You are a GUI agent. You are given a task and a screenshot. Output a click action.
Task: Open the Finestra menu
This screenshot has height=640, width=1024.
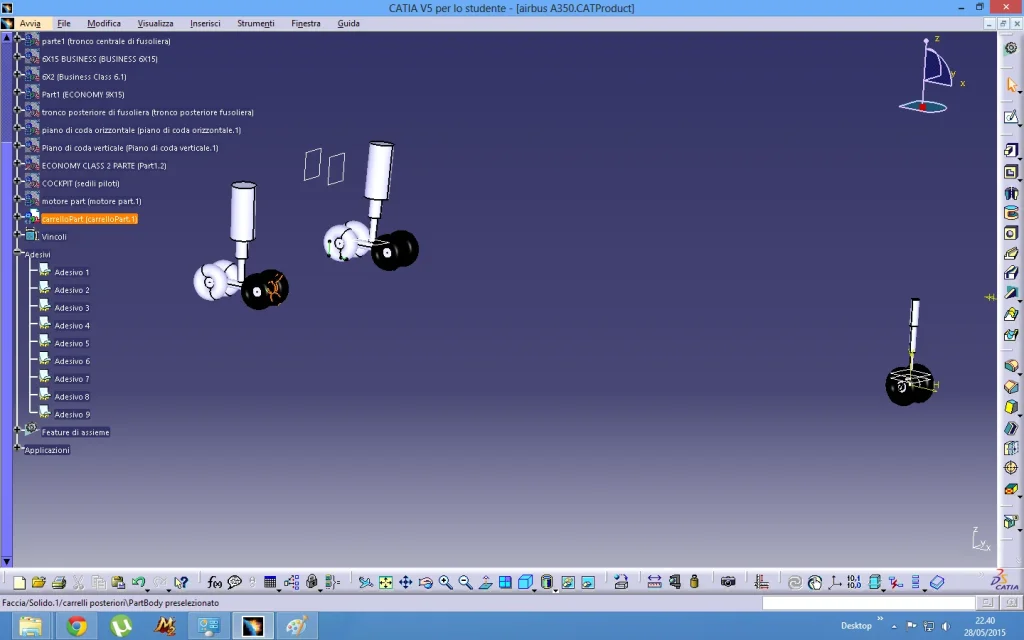tap(306, 24)
